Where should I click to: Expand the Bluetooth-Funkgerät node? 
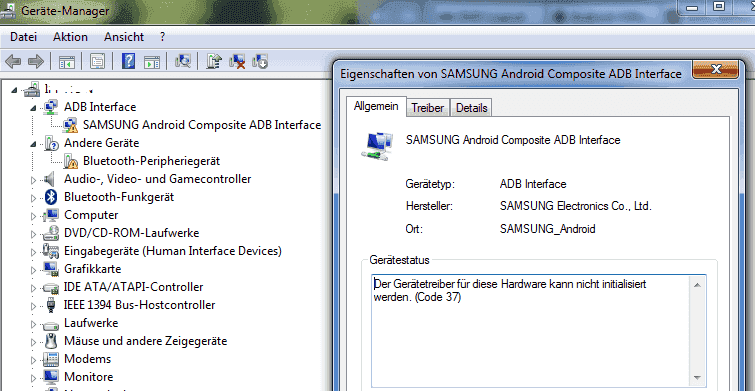click(33, 197)
